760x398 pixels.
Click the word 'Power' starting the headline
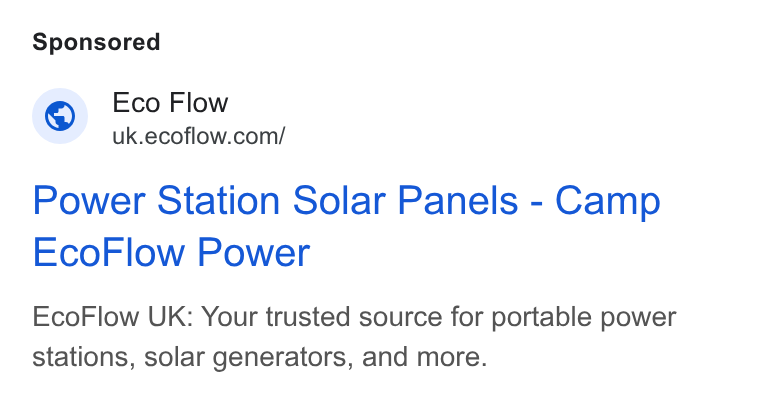[89, 200]
